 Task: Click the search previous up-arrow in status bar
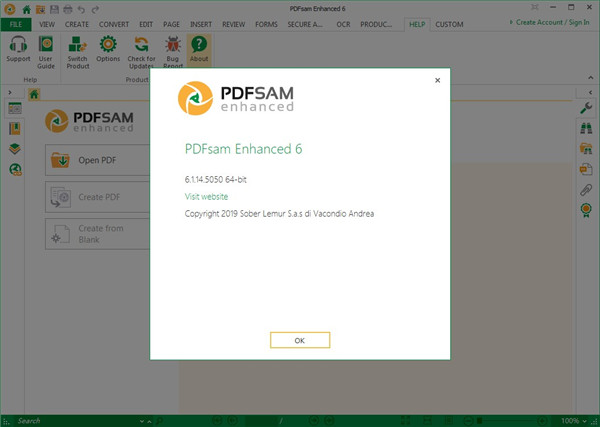pyautogui.click(x=149, y=421)
